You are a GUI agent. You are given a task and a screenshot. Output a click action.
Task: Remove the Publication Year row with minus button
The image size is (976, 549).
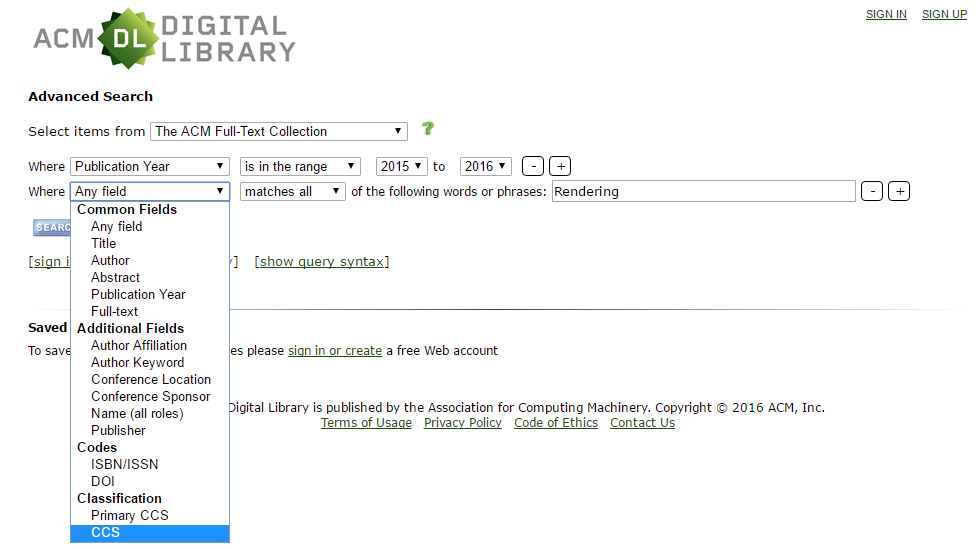(533, 166)
